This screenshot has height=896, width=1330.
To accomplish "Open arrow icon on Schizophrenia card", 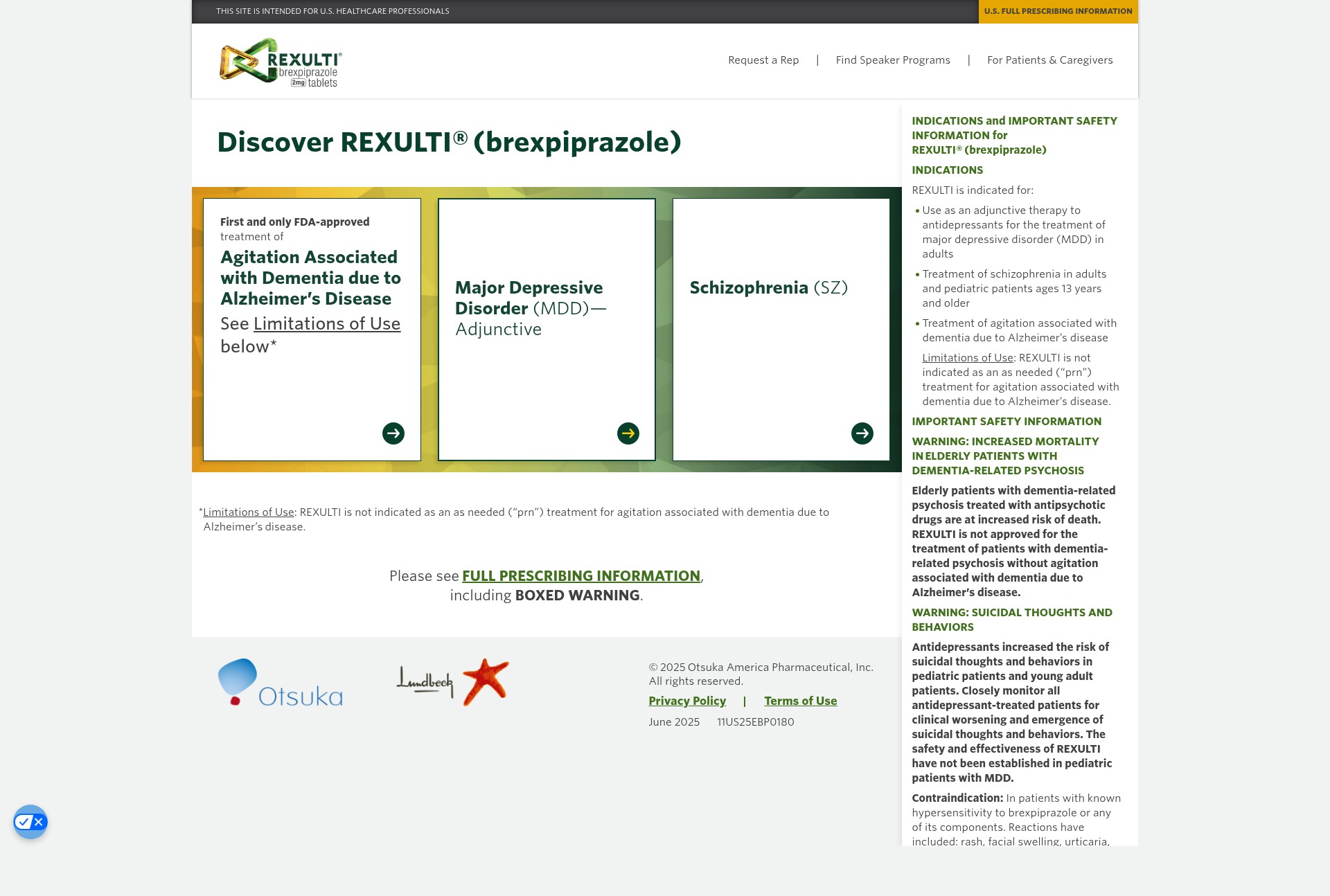I will [x=862, y=433].
